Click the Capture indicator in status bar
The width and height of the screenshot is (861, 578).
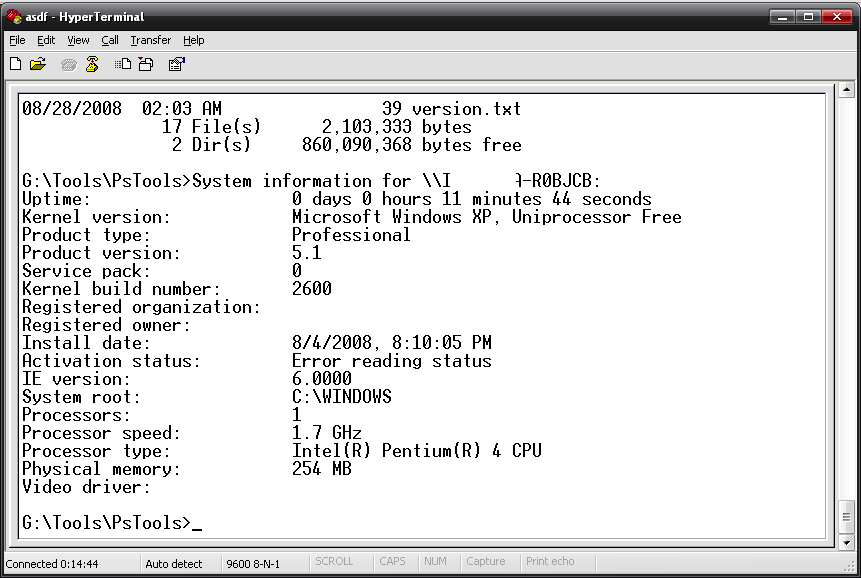point(486,562)
